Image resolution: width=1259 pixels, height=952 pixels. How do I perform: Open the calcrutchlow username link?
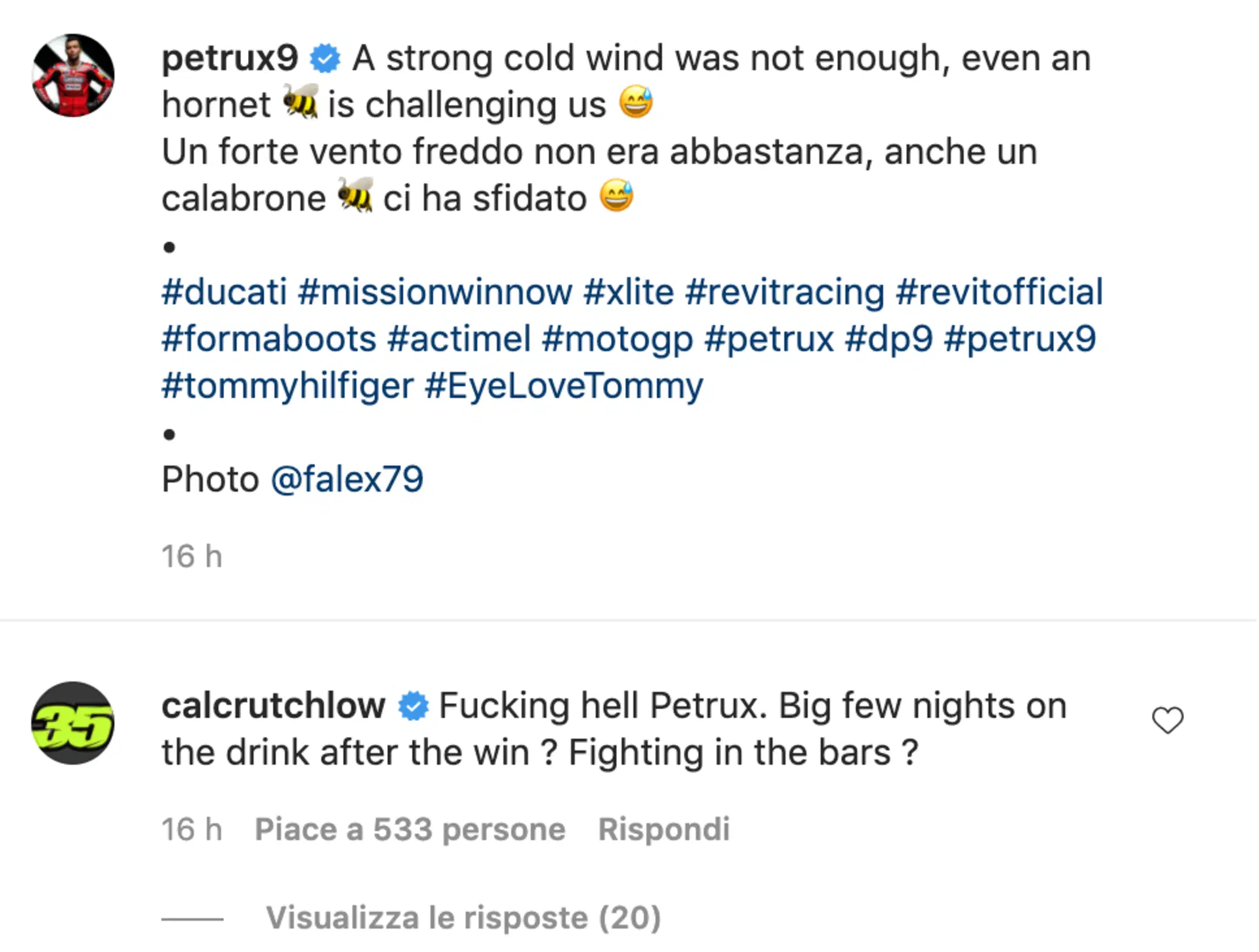(x=273, y=706)
